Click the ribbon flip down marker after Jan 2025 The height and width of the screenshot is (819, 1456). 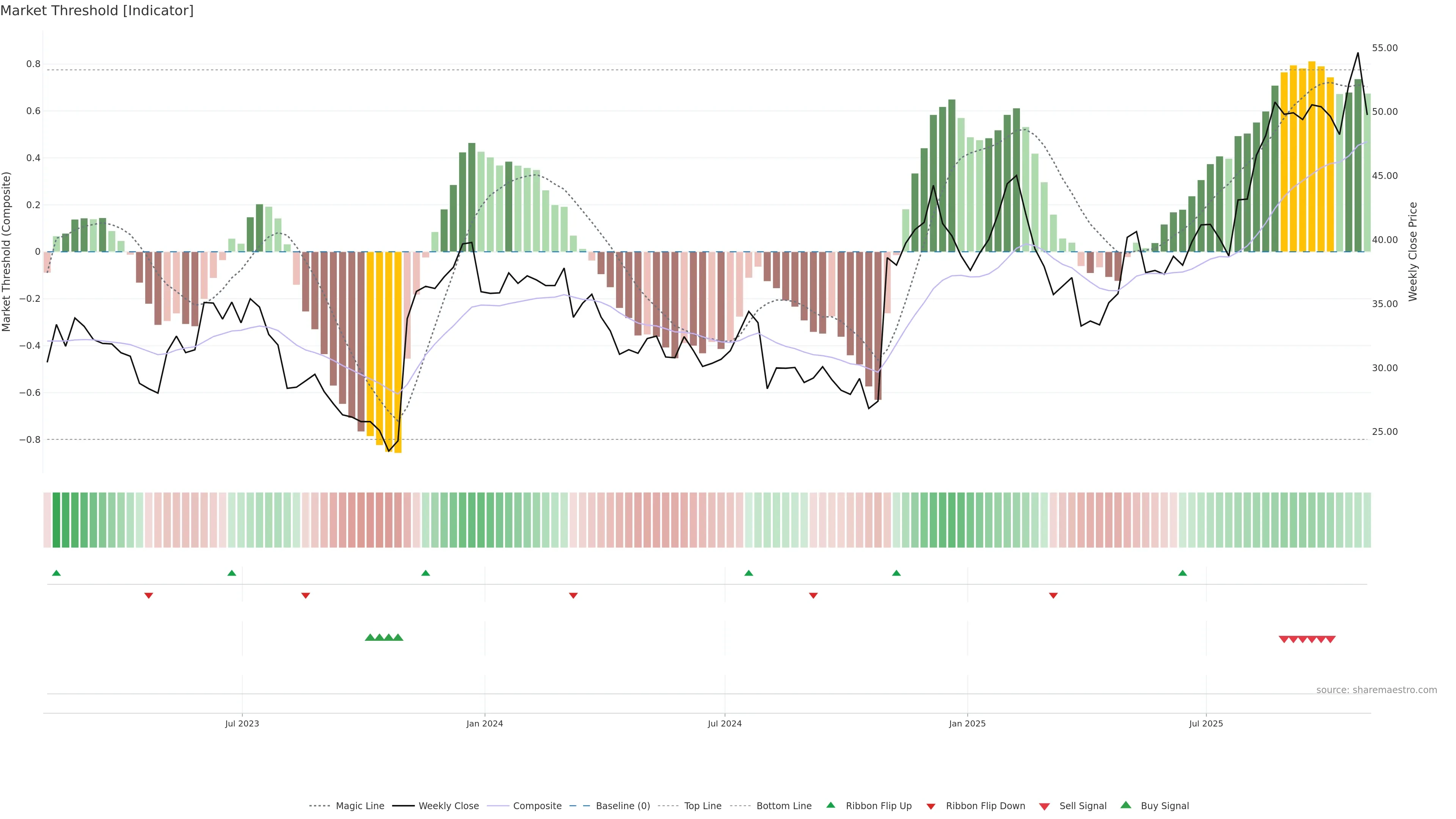click(x=1053, y=595)
